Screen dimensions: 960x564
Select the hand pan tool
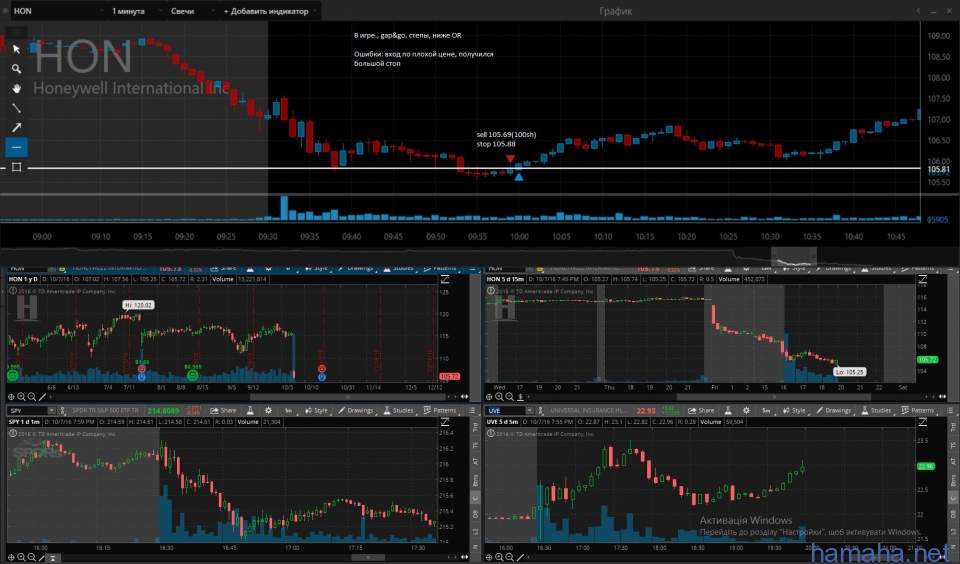(17, 88)
